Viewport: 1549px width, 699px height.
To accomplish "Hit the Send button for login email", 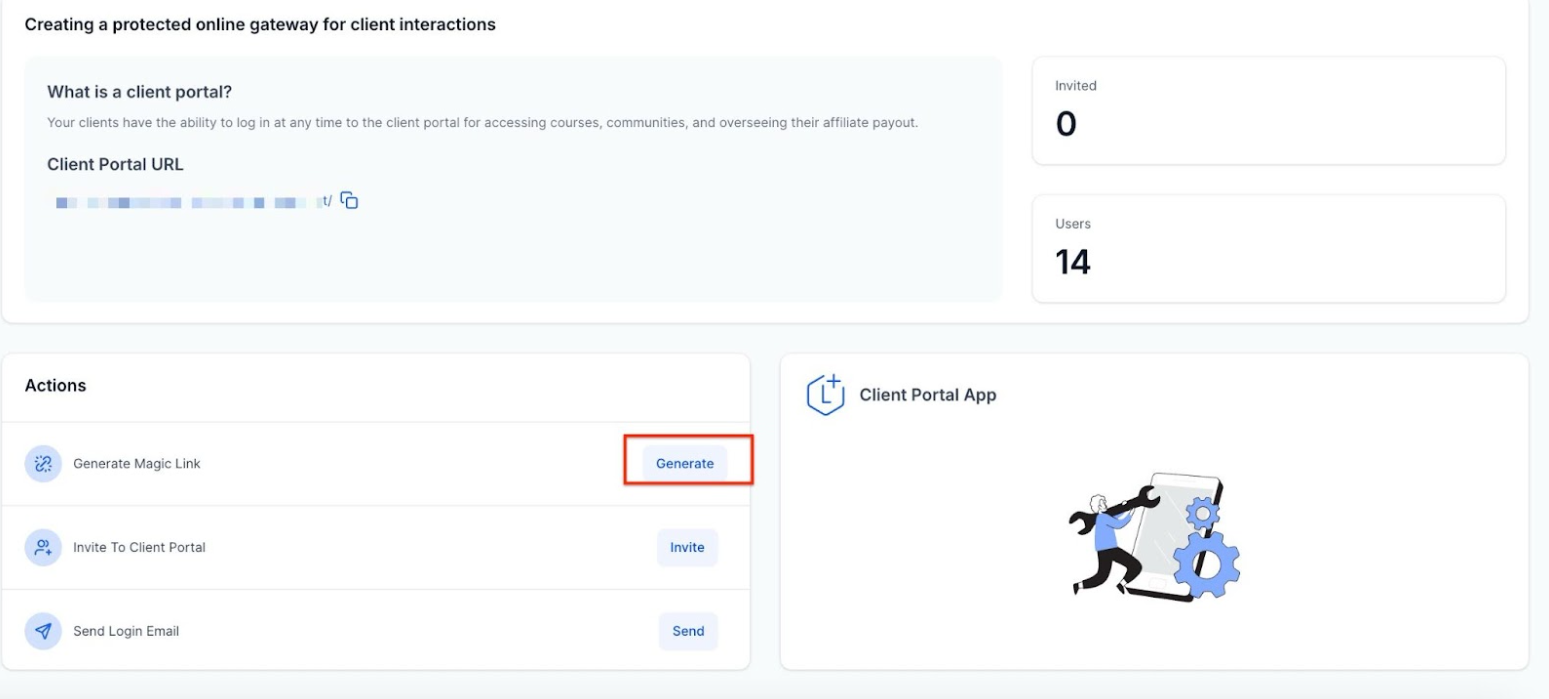I will tap(688, 632).
